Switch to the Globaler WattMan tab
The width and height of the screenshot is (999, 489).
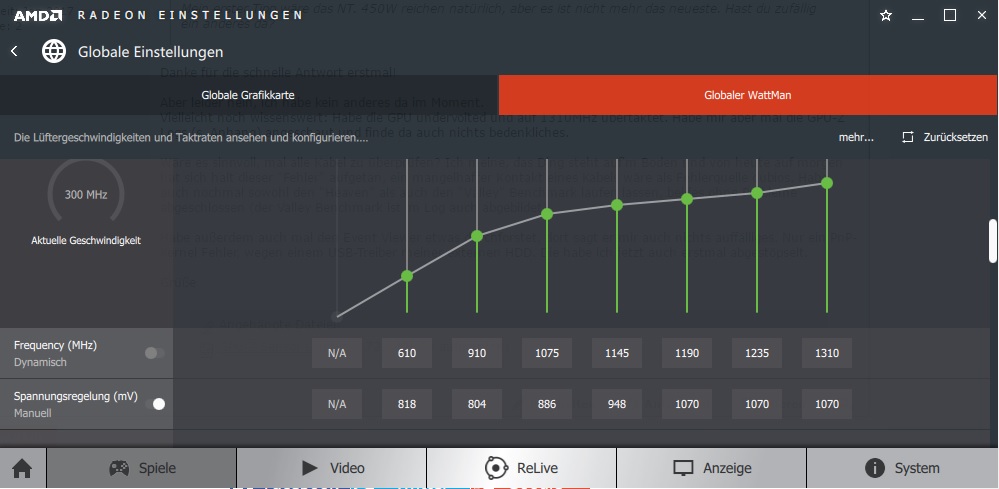748,96
